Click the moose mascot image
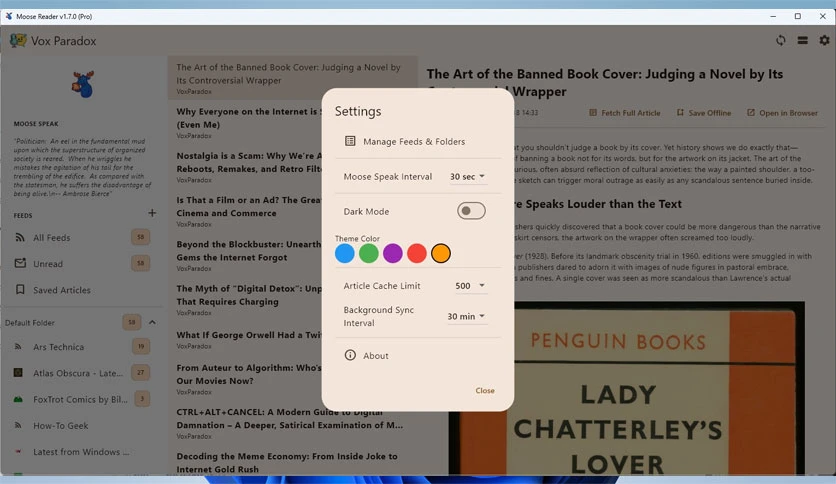The width and height of the screenshot is (836, 484). [83, 84]
